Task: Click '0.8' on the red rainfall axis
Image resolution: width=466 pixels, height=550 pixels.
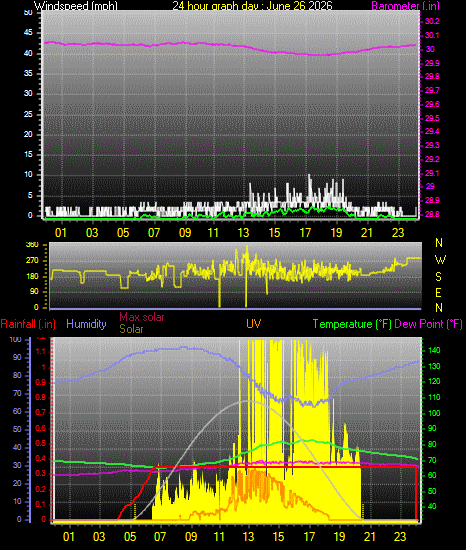Action: [41, 397]
